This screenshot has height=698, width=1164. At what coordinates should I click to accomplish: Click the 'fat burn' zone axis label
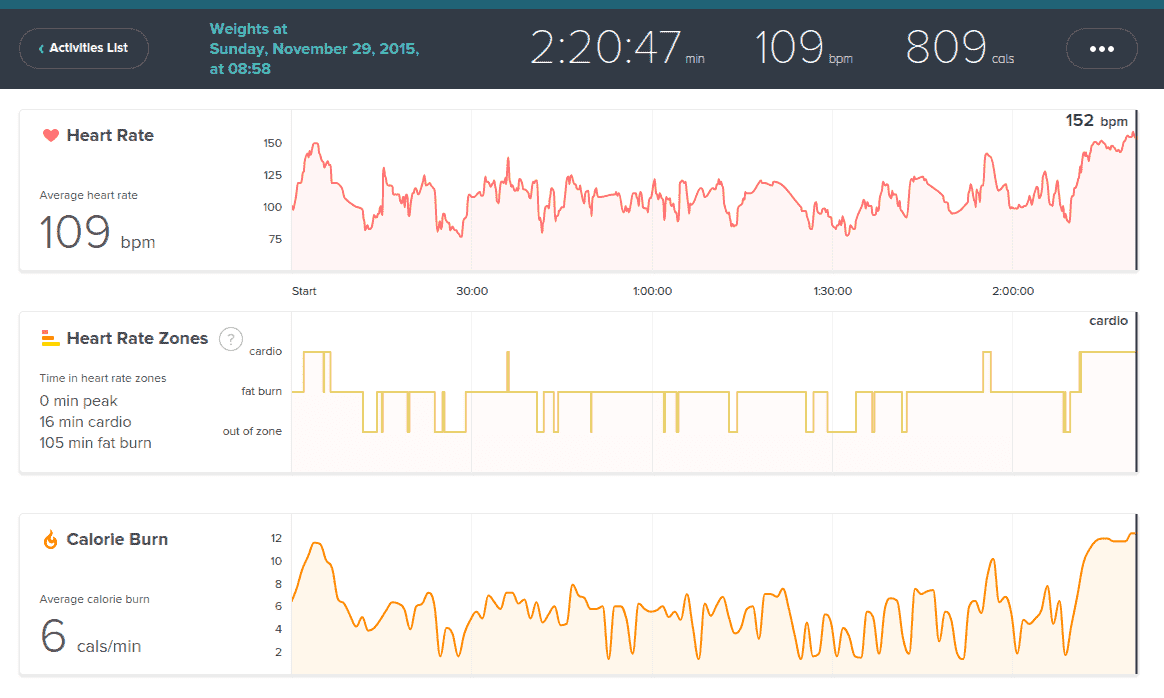261,391
